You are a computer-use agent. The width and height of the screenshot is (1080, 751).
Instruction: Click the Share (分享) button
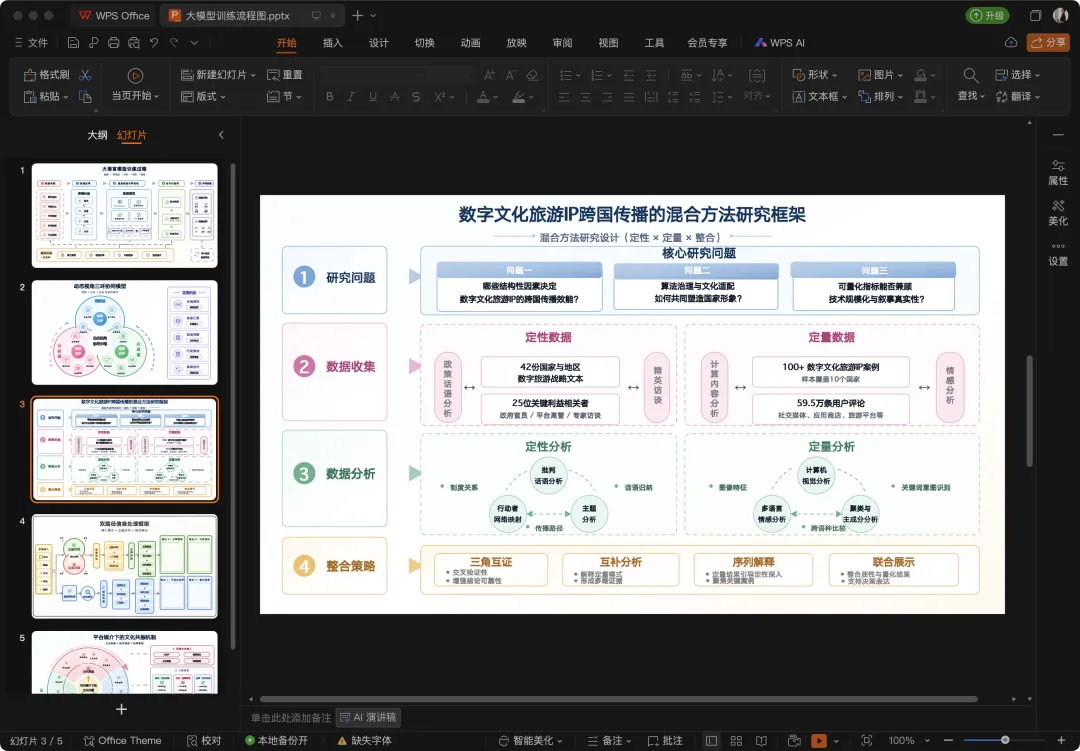pyautogui.click(x=1048, y=43)
